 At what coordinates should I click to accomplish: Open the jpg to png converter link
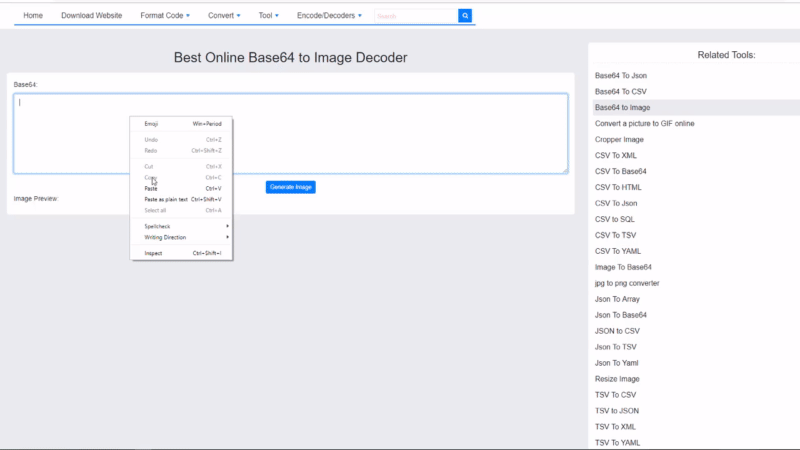[x=626, y=283]
